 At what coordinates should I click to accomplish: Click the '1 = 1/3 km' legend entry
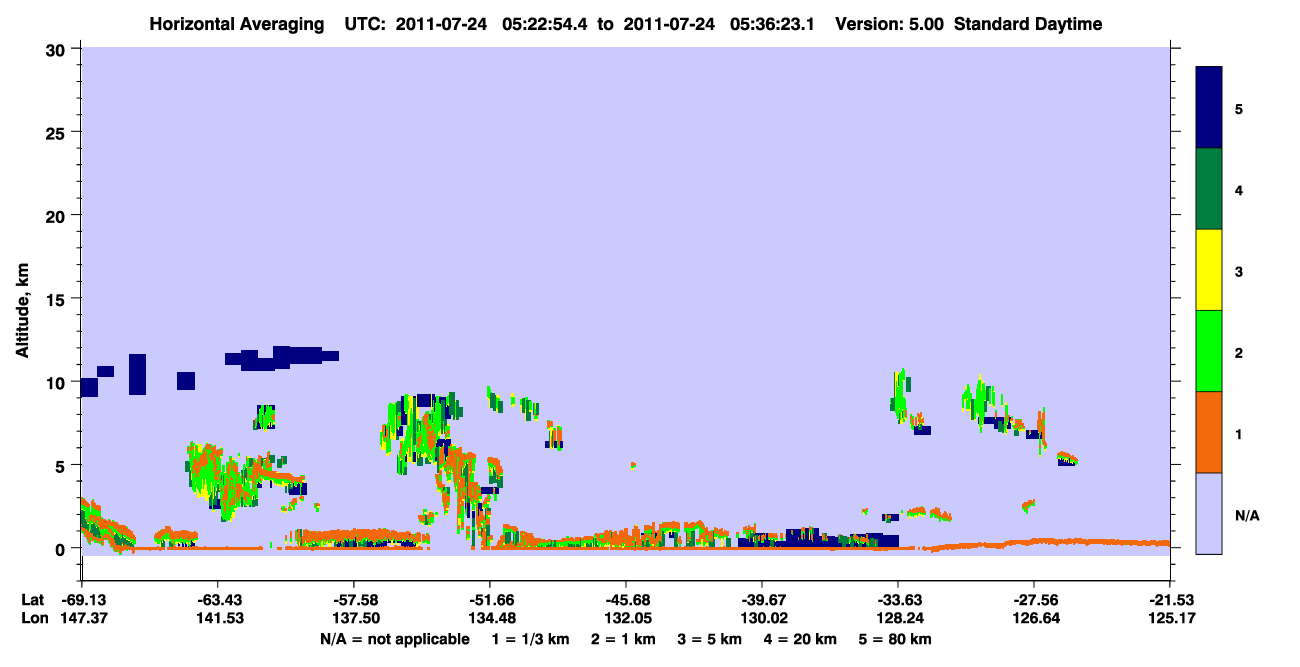531,639
